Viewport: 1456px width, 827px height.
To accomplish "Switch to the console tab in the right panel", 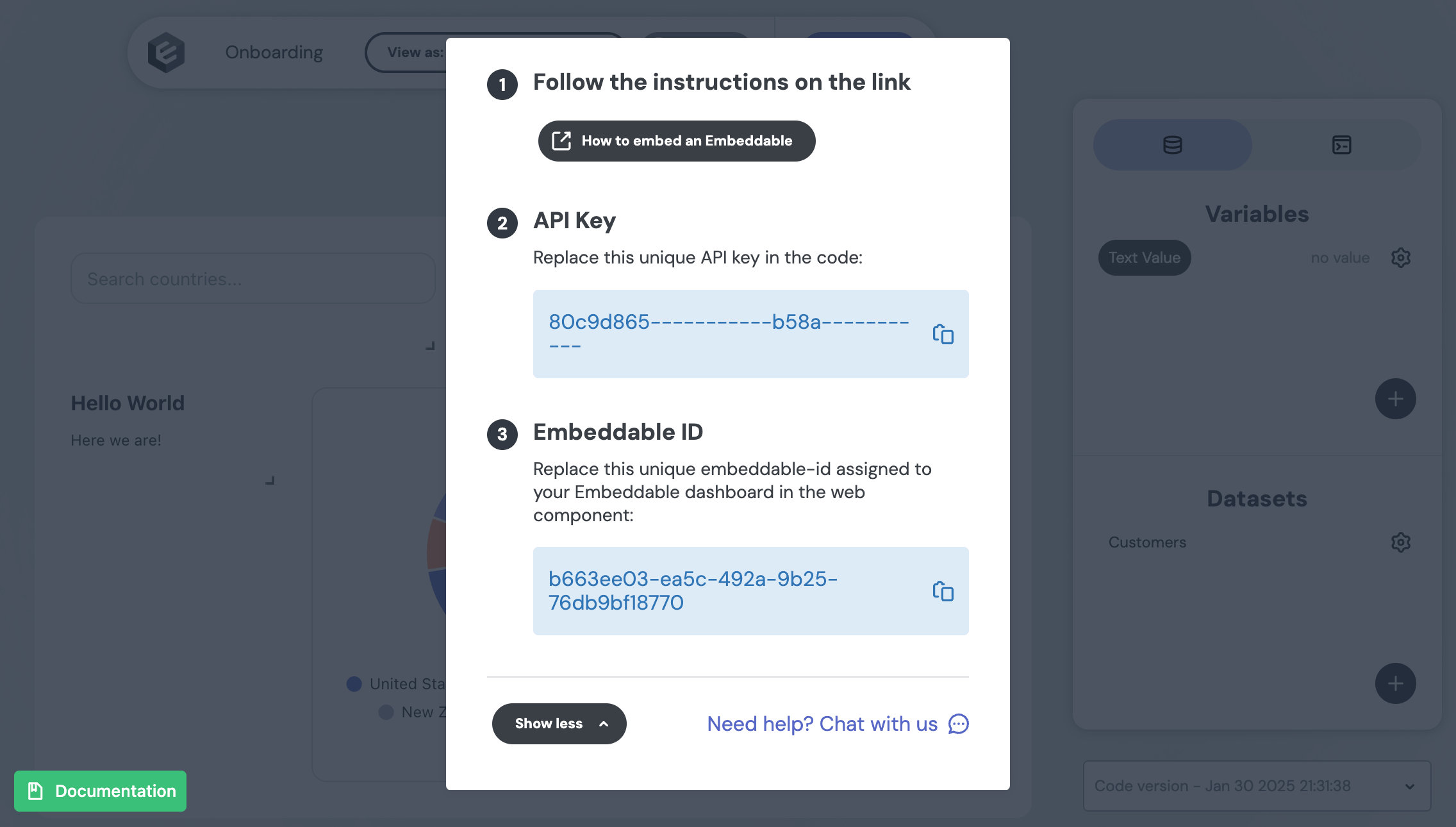I will tap(1341, 145).
